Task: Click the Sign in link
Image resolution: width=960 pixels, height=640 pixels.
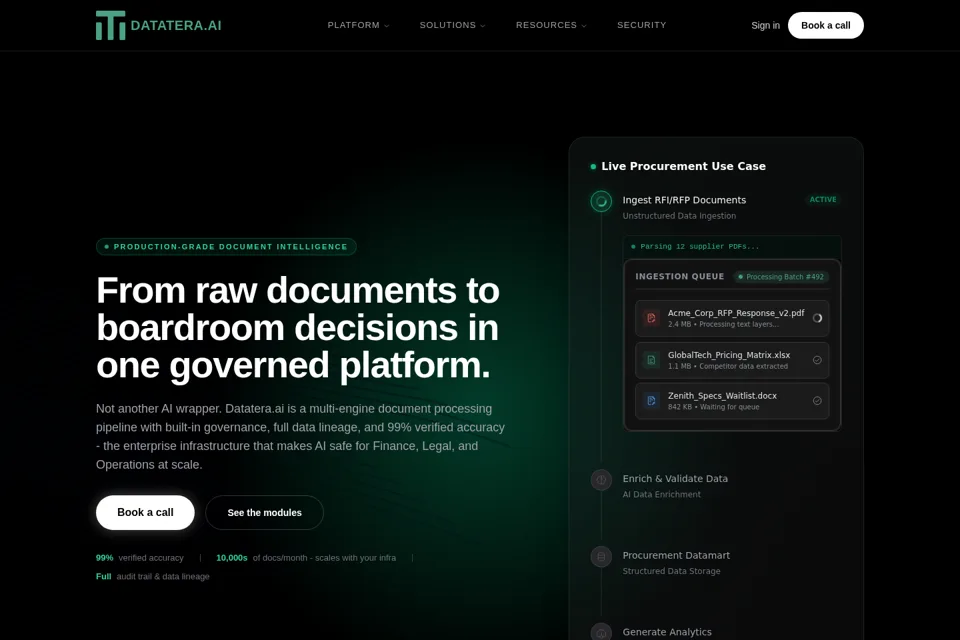Action: point(765,25)
